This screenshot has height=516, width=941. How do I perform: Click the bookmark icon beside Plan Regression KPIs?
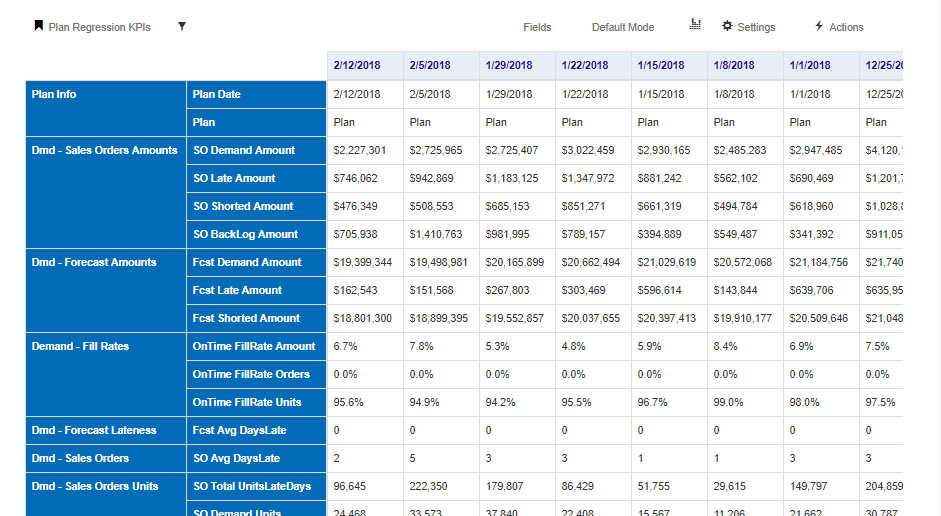pos(39,27)
